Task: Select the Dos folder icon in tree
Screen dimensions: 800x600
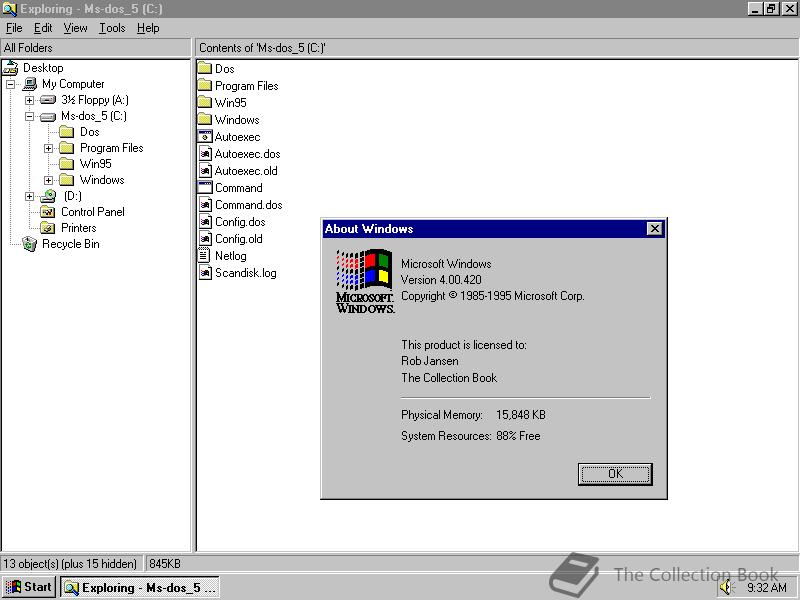Action: 66,132
